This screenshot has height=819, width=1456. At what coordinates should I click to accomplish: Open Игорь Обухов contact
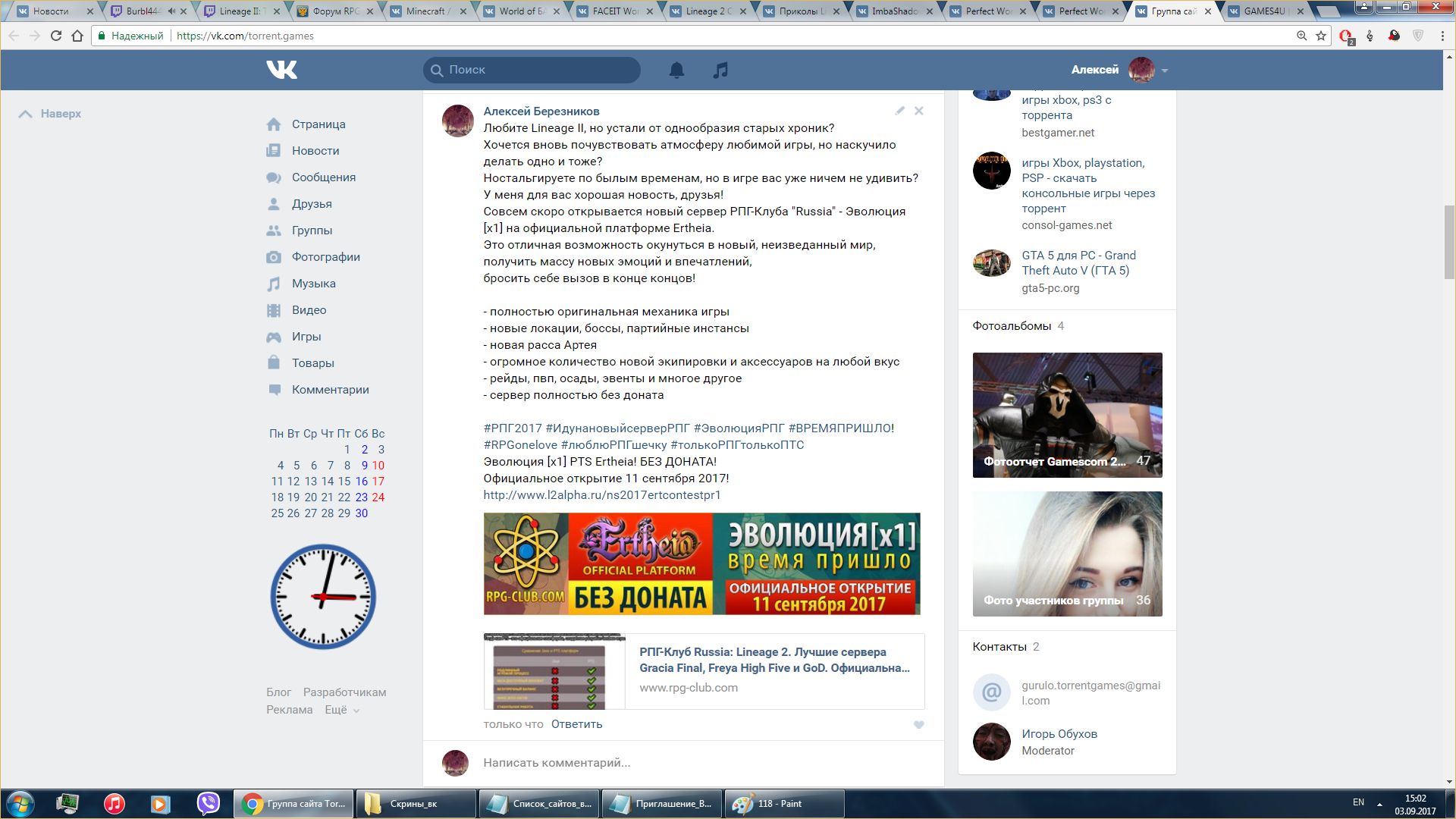coord(1059,734)
